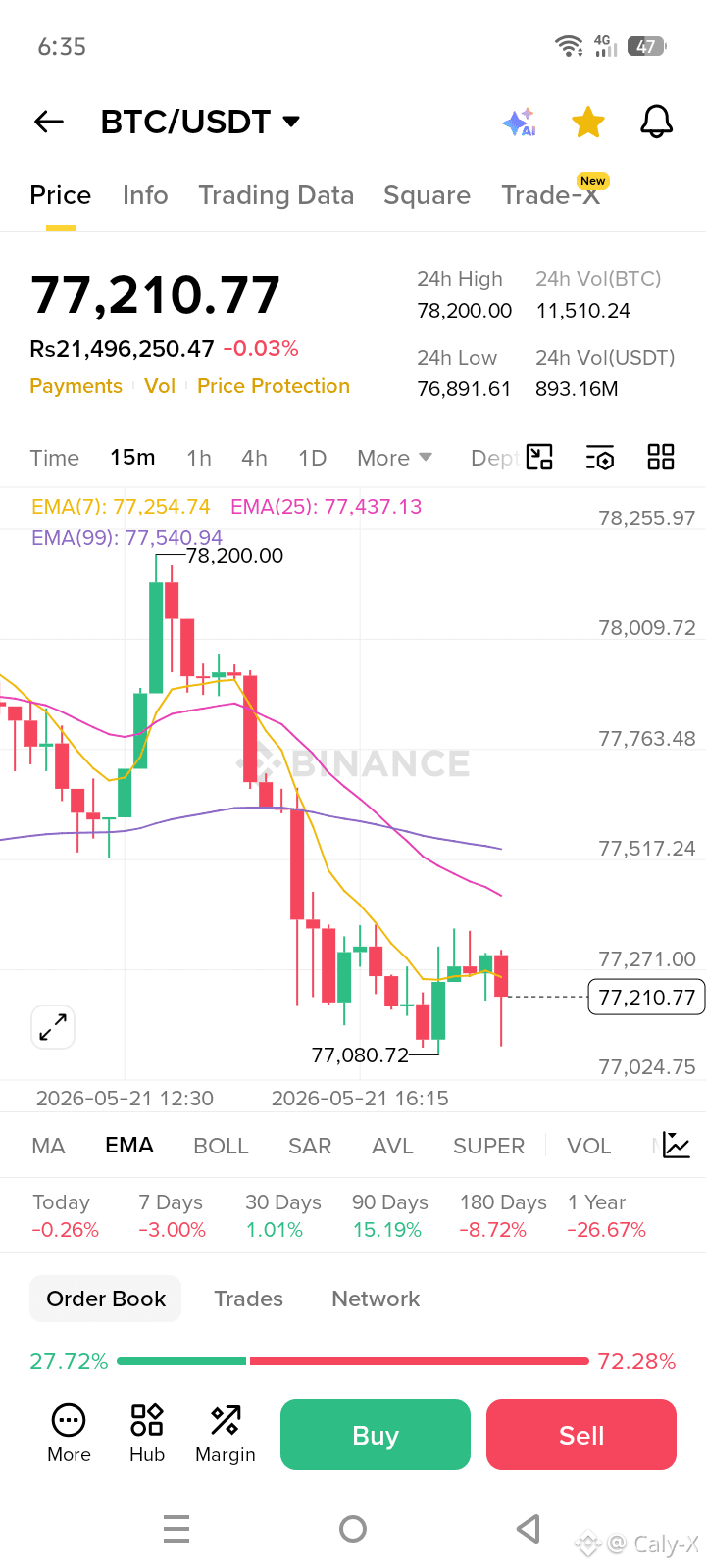Select the 15m chart interval
This screenshot has height=1568, width=706.
click(132, 458)
